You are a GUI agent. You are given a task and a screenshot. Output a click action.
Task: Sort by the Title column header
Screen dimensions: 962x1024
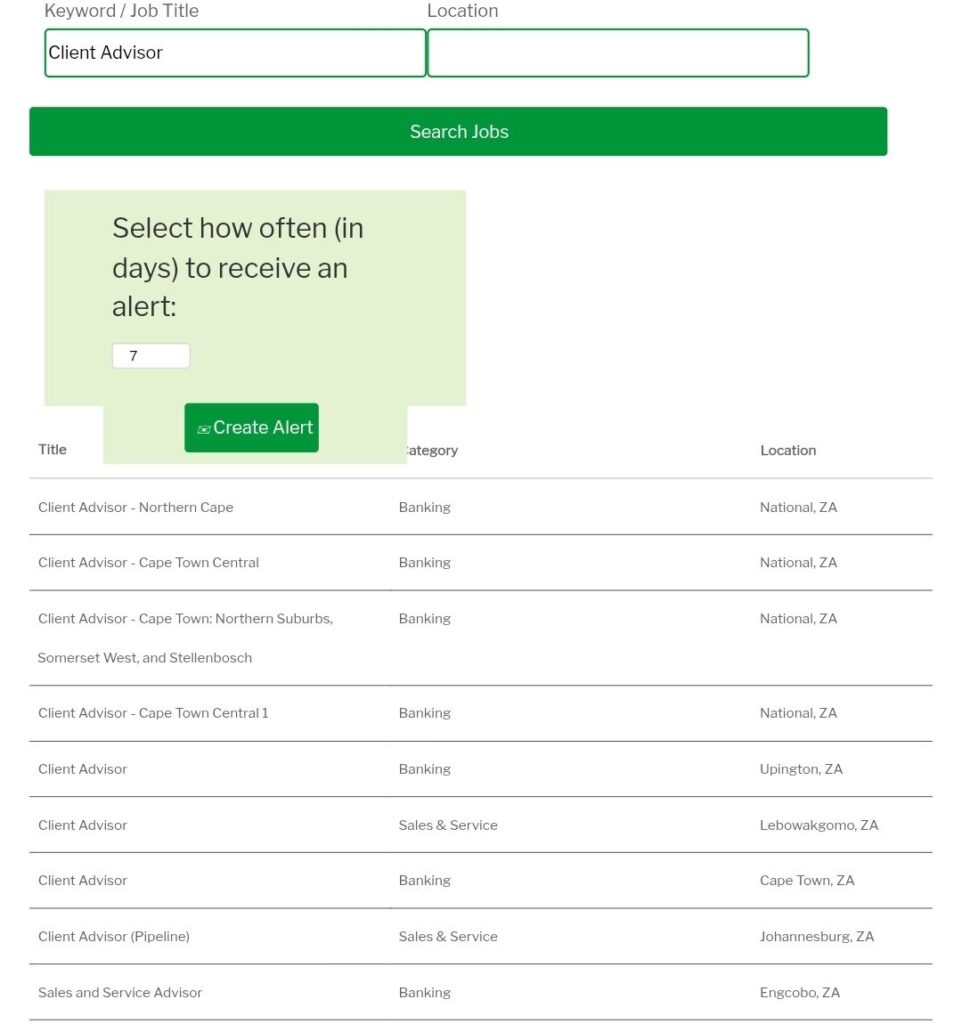[x=52, y=450]
